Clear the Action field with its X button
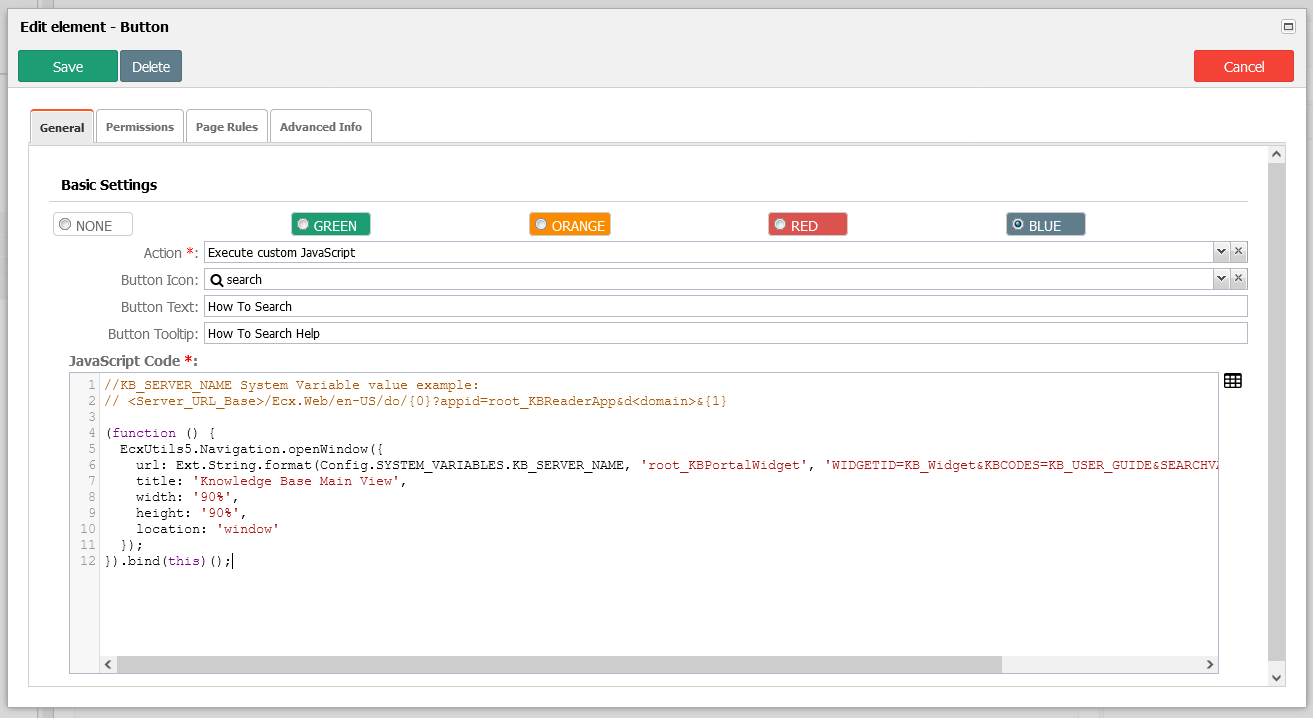 (1238, 252)
